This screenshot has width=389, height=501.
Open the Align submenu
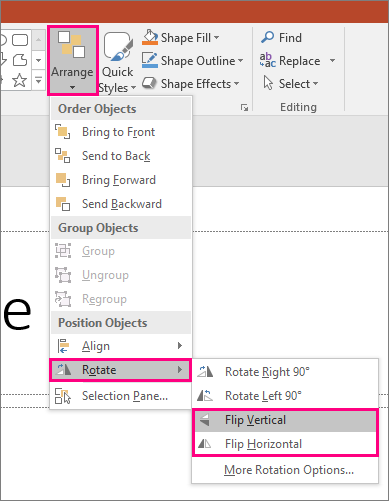click(x=121, y=346)
